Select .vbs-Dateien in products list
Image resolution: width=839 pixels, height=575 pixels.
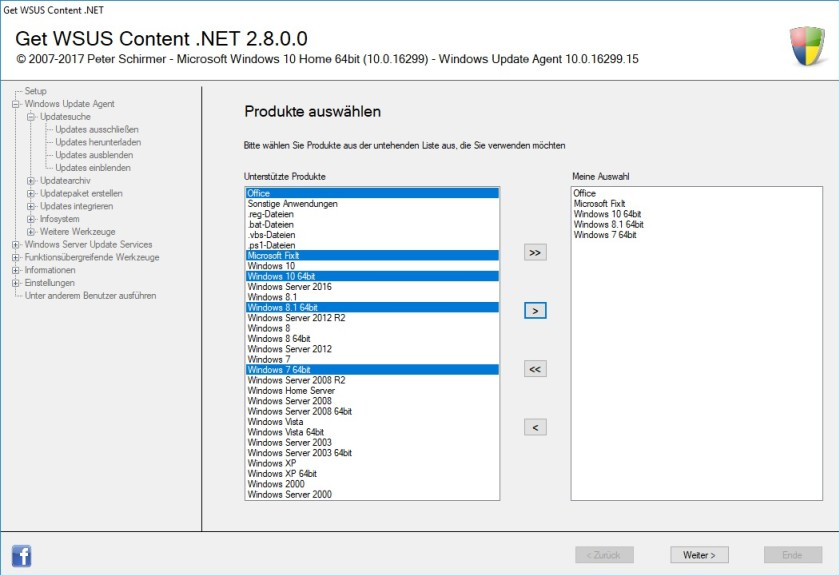coord(372,235)
